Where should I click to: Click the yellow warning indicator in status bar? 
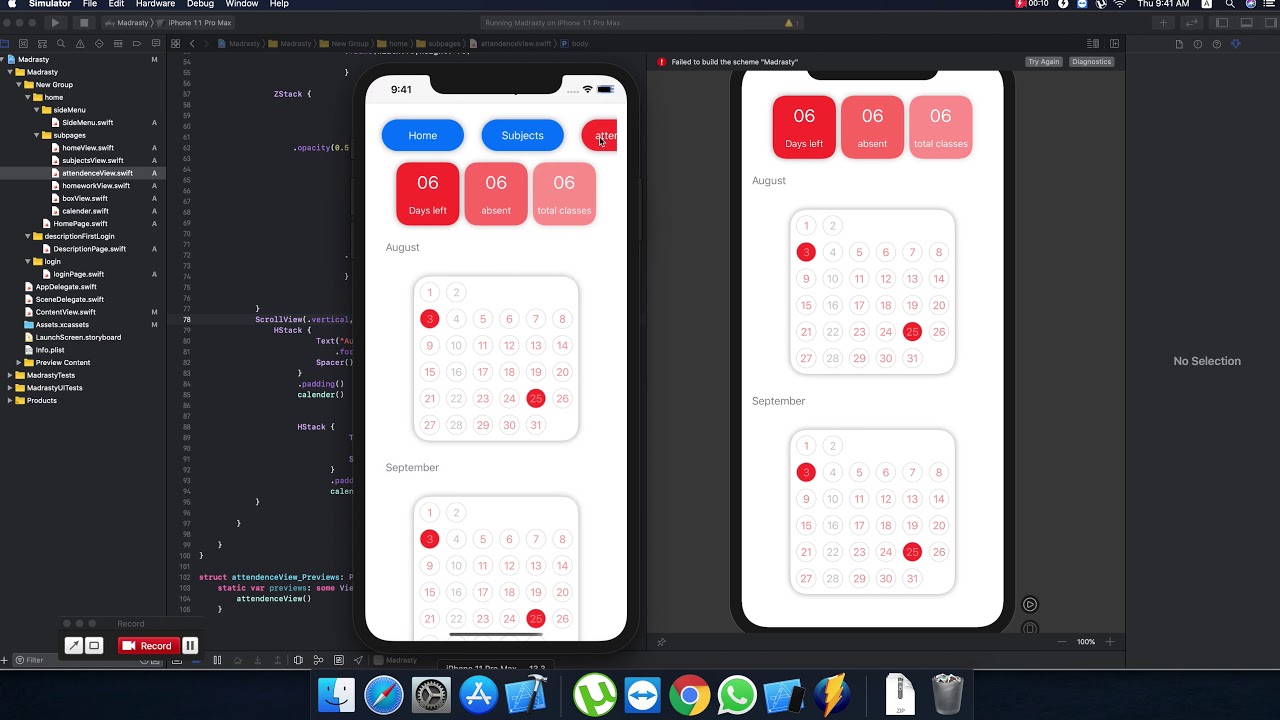(x=789, y=22)
